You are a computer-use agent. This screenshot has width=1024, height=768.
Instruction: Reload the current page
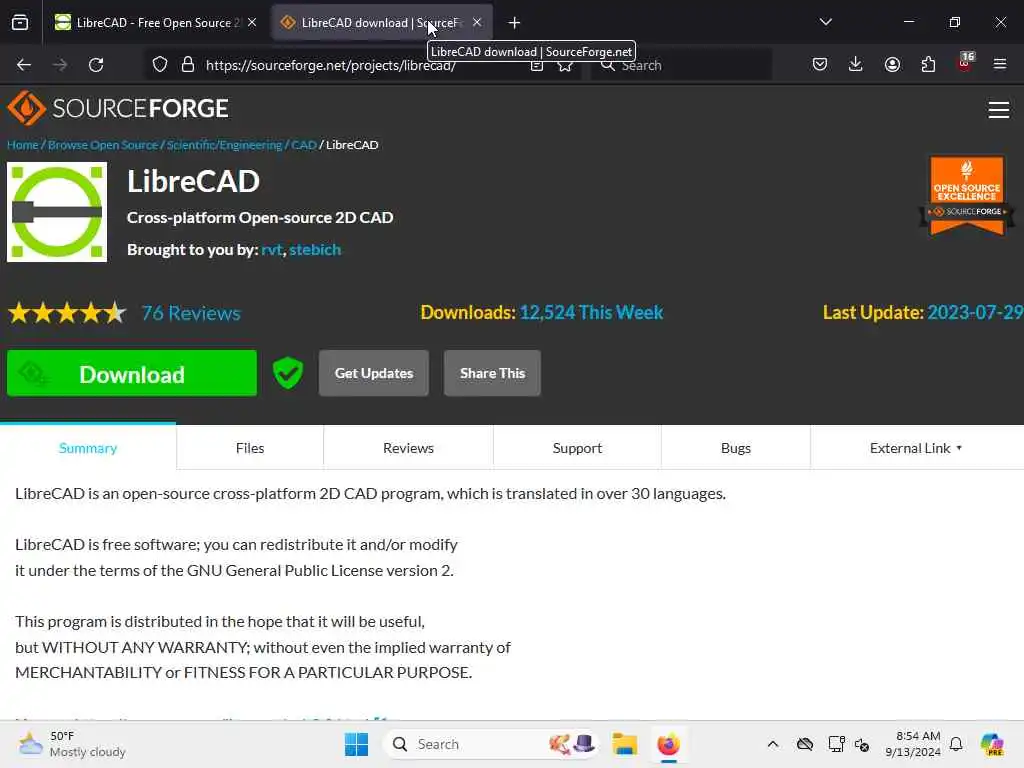coord(96,65)
